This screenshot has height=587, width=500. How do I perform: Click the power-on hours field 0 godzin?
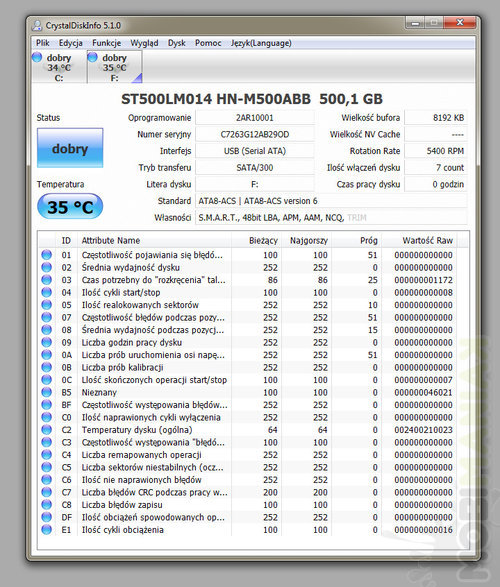click(x=436, y=184)
